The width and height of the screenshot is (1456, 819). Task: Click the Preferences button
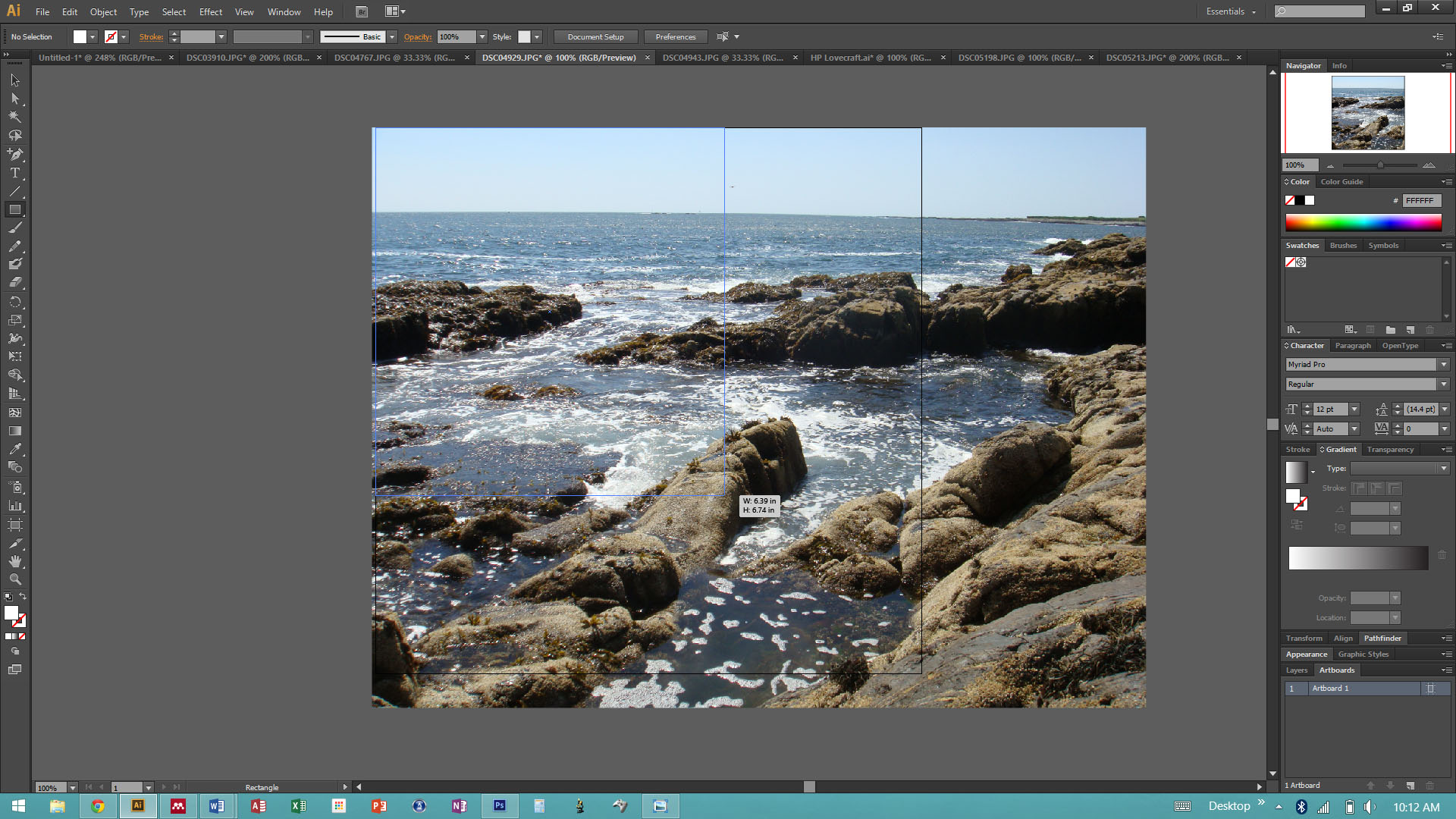675,36
